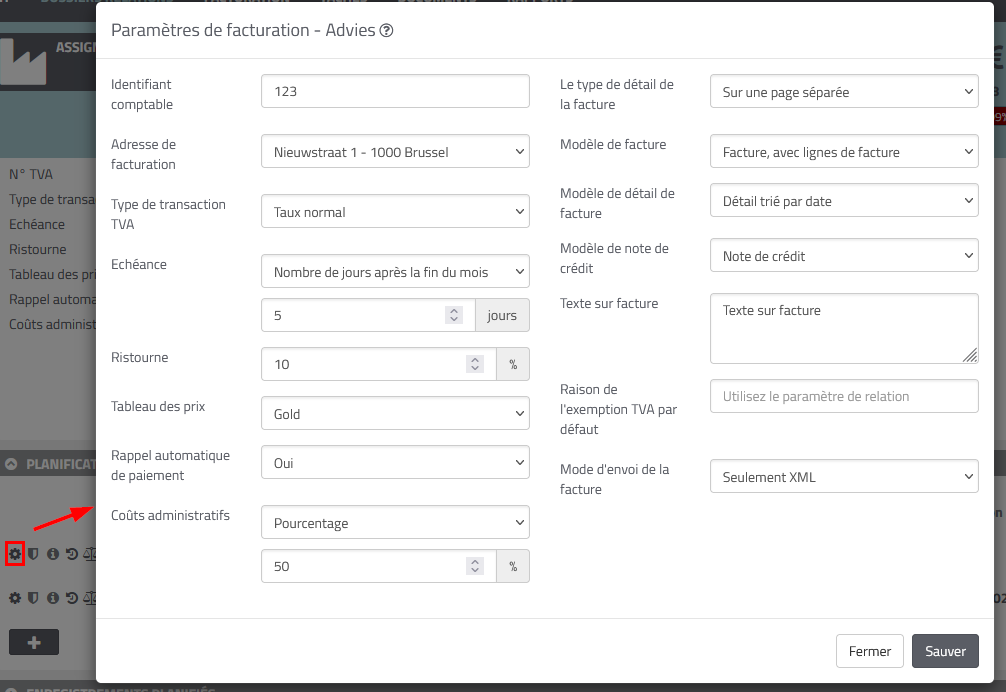This screenshot has width=1006, height=692.
Task: Open the Rappel automatique de paiement dropdown
Action: tap(395, 462)
